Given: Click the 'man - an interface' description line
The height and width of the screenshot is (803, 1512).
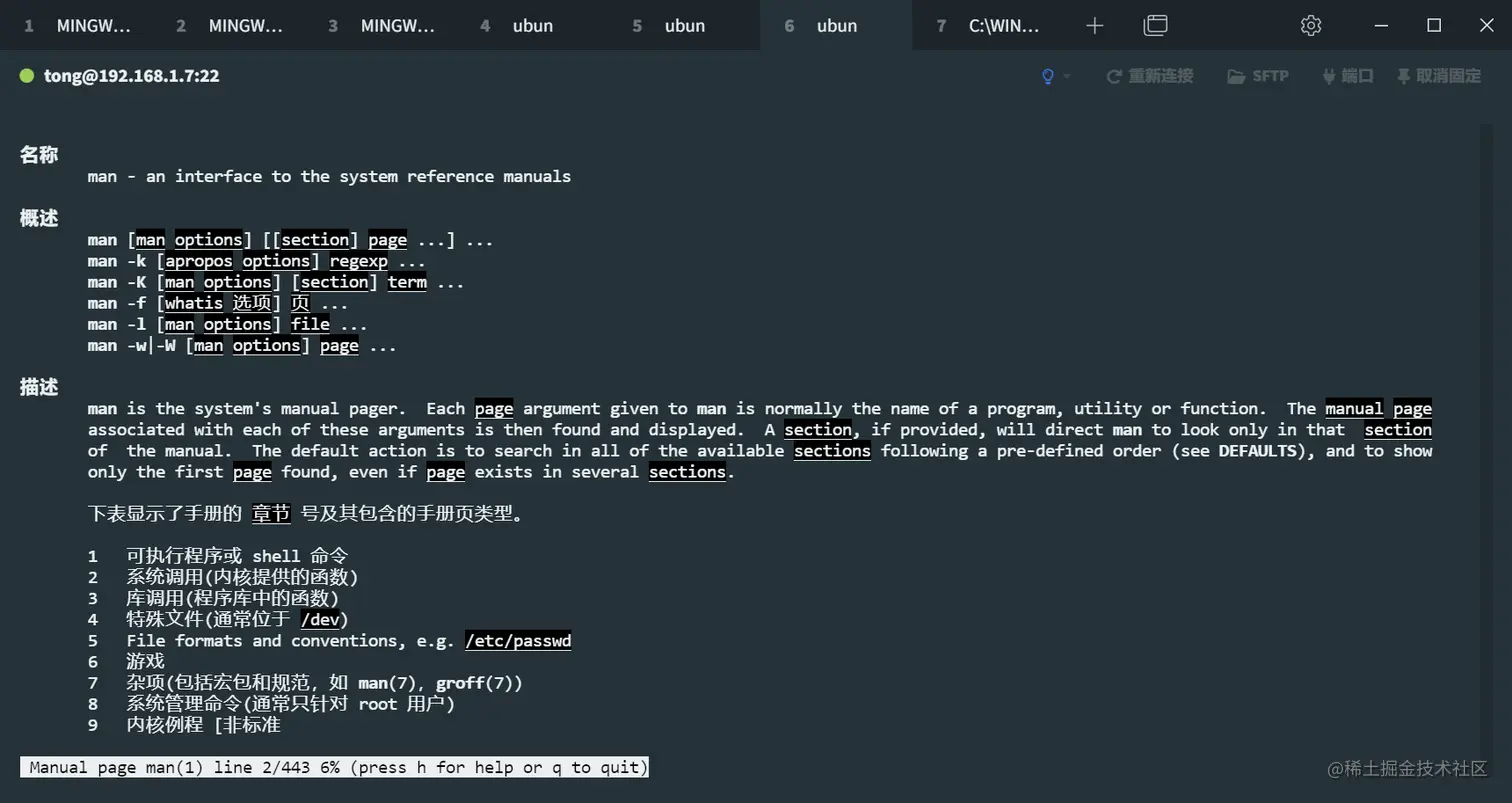Looking at the screenshot, I should (329, 176).
